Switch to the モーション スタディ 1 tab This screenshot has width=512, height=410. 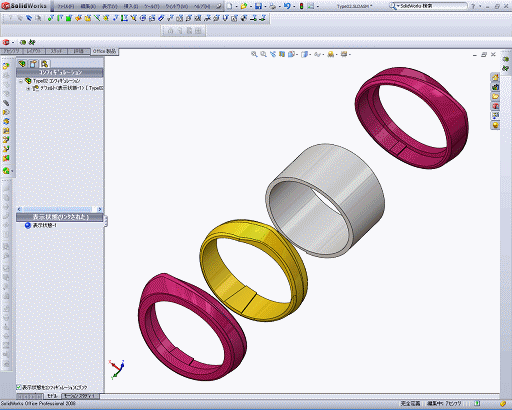tap(80, 396)
